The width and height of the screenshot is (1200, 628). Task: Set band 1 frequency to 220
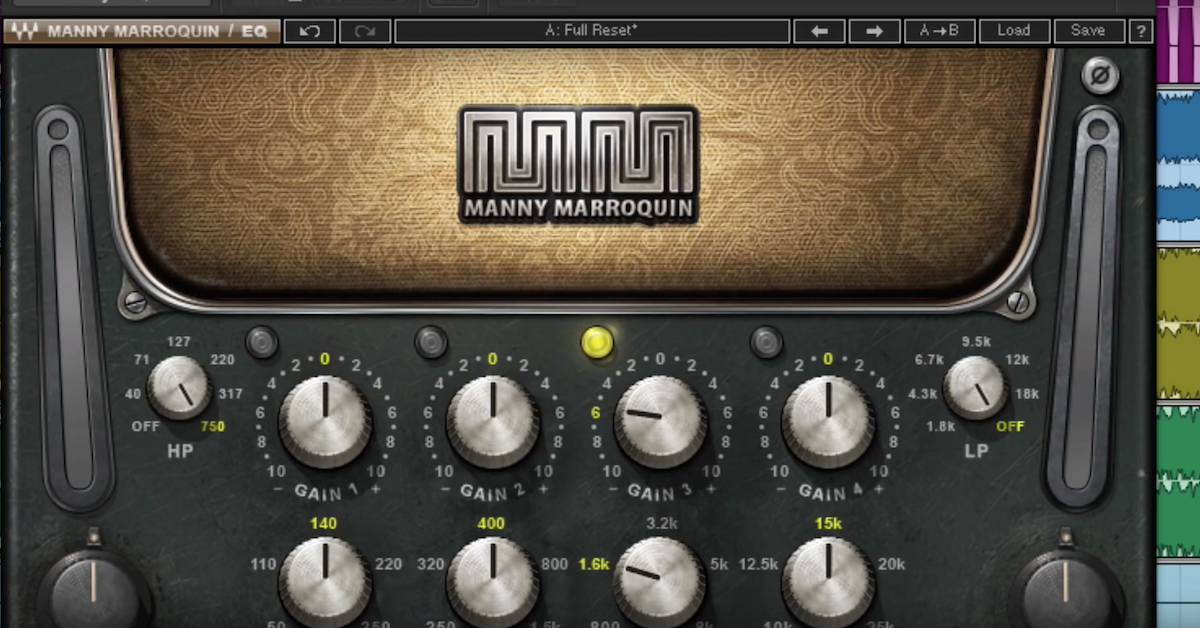(x=388, y=565)
